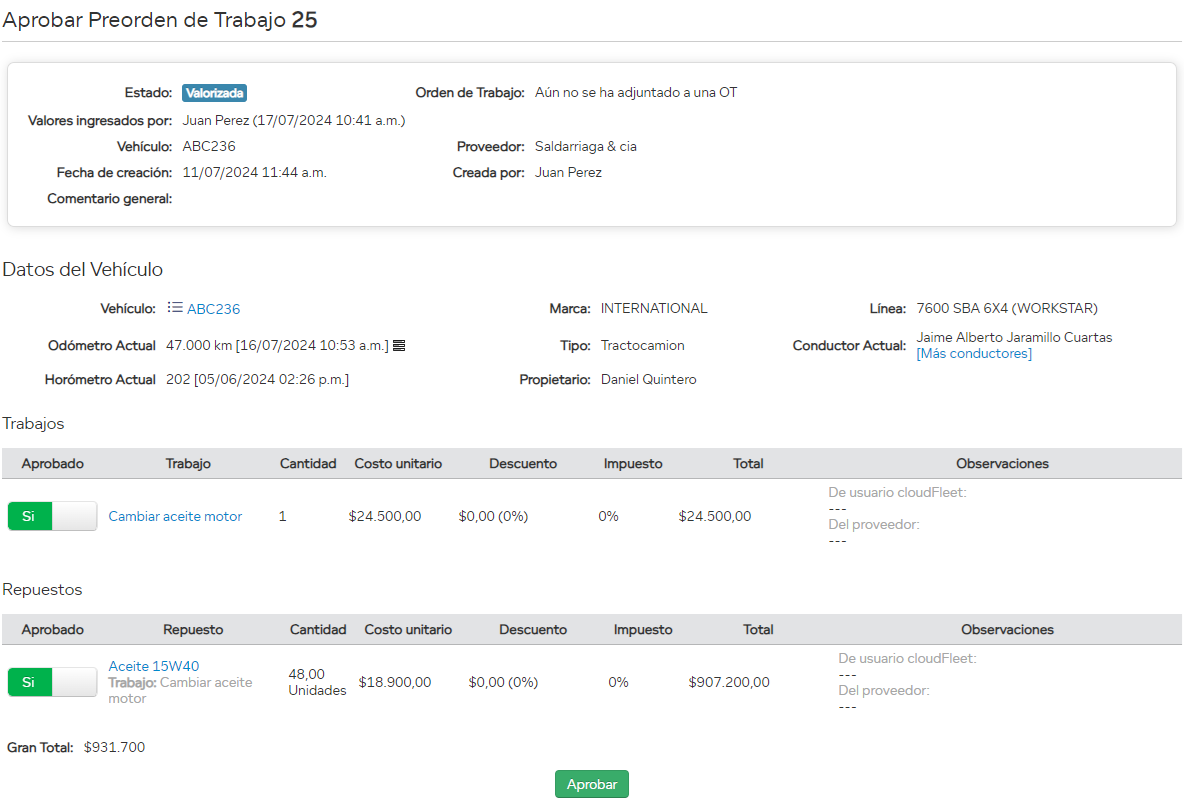Open the Cambiar aceite motor job link

[x=175, y=516]
